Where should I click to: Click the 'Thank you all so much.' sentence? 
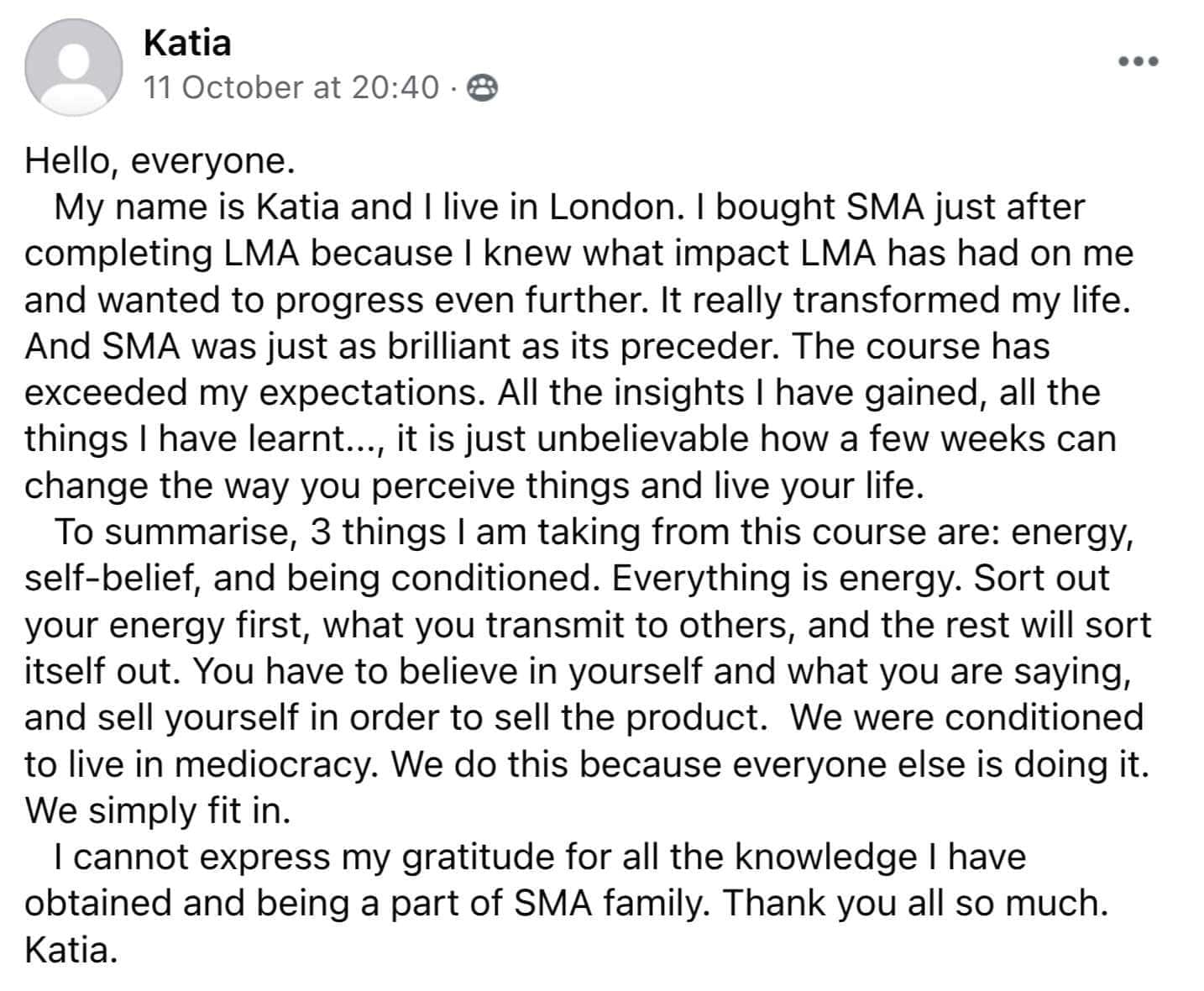[915, 904]
